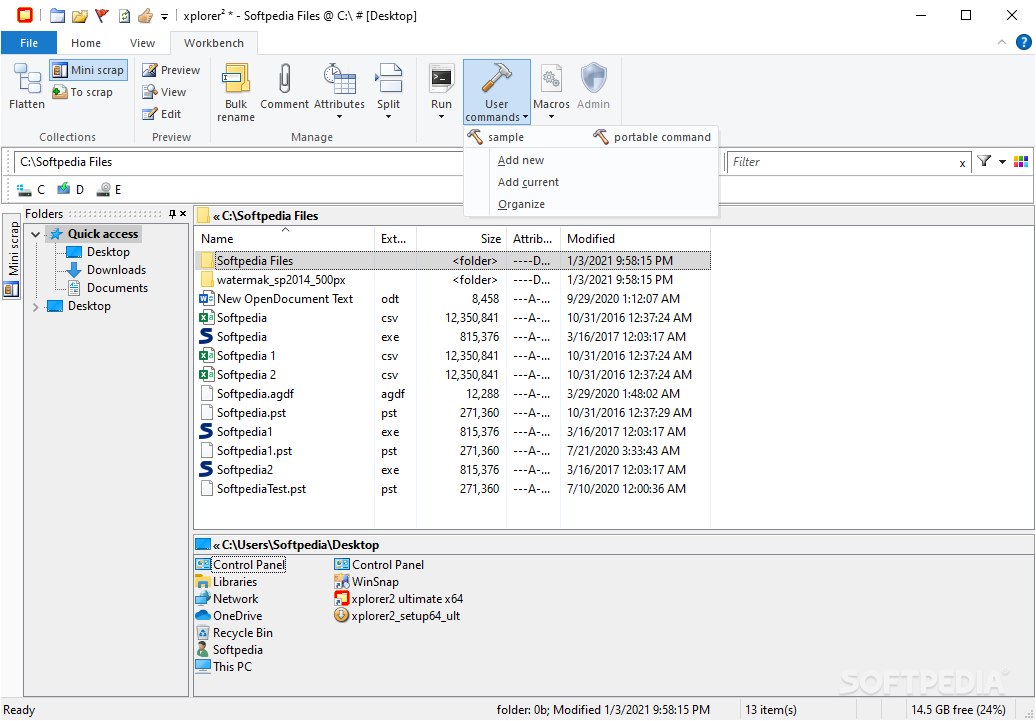Choose Organize in the menu

click(x=521, y=204)
